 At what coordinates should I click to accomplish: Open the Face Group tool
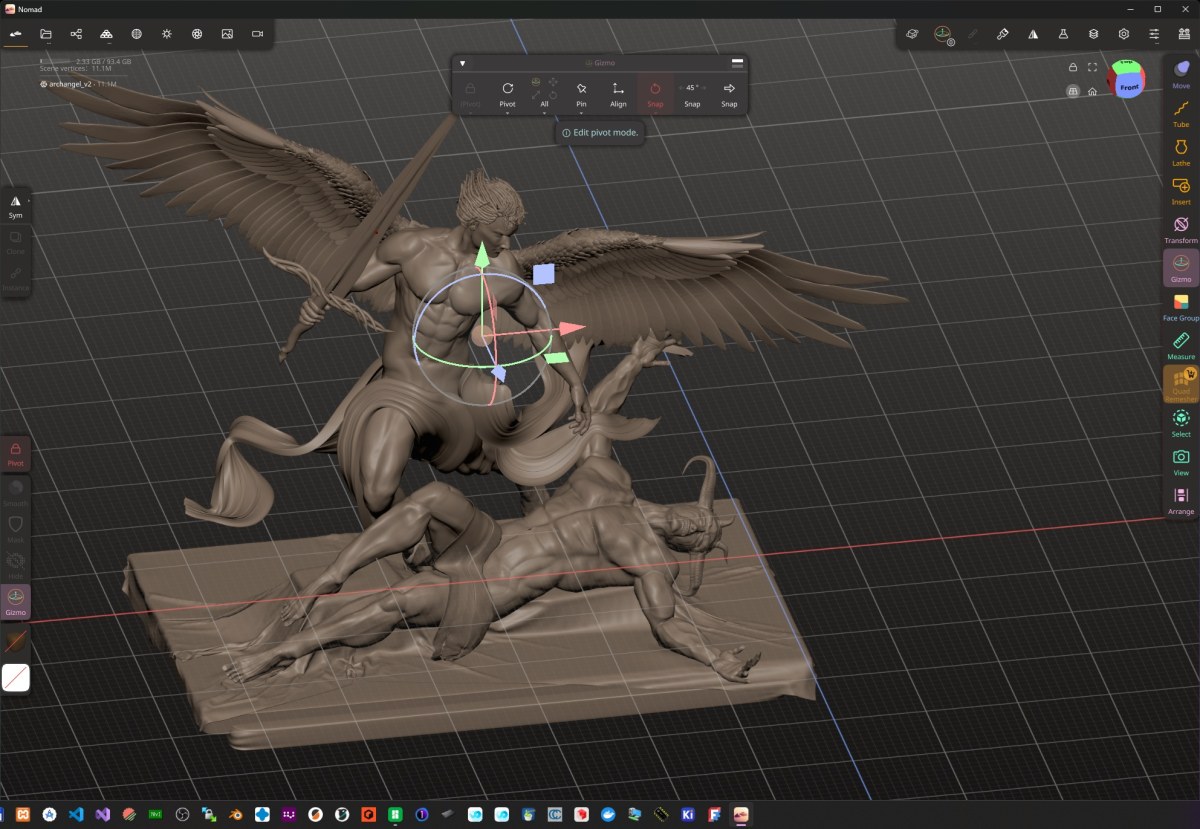(x=1181, y=306)
